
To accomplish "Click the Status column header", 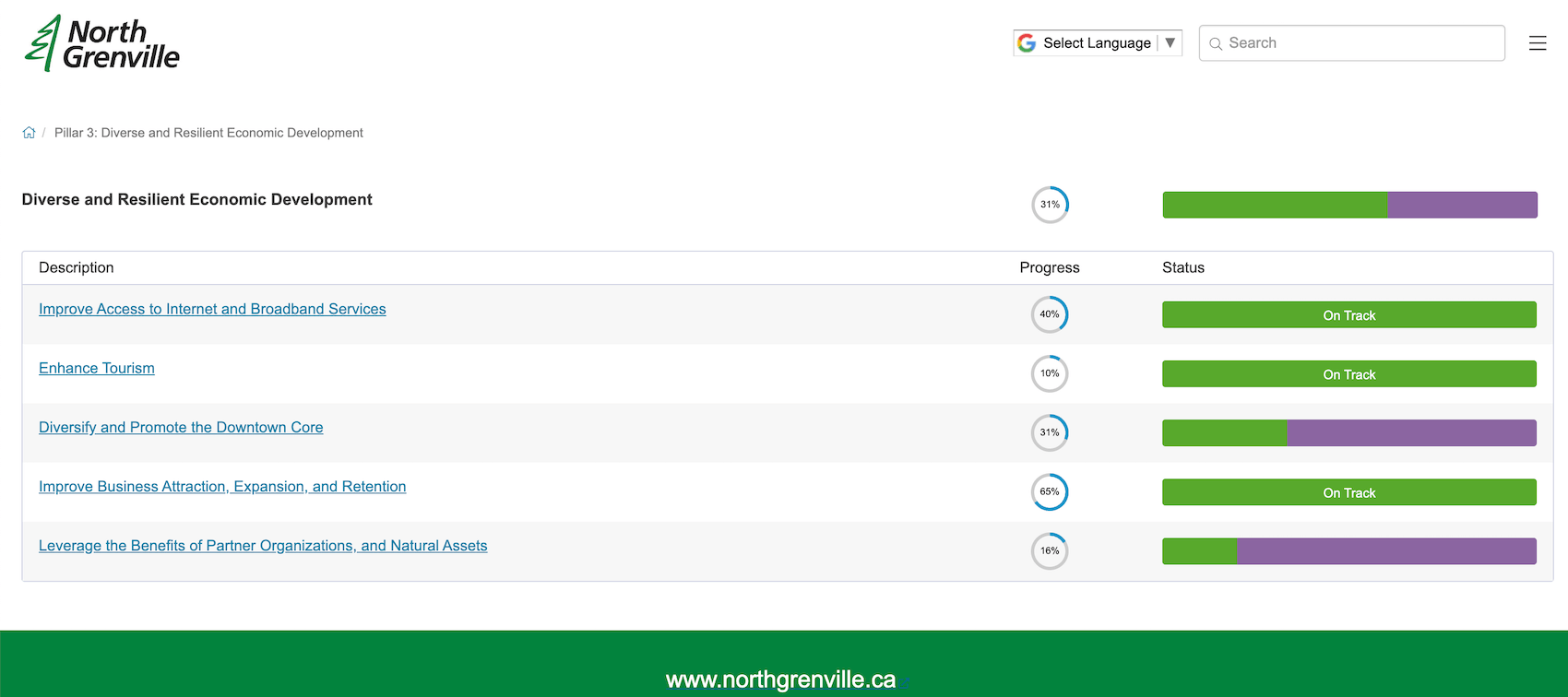I will tap(1183, 267).
